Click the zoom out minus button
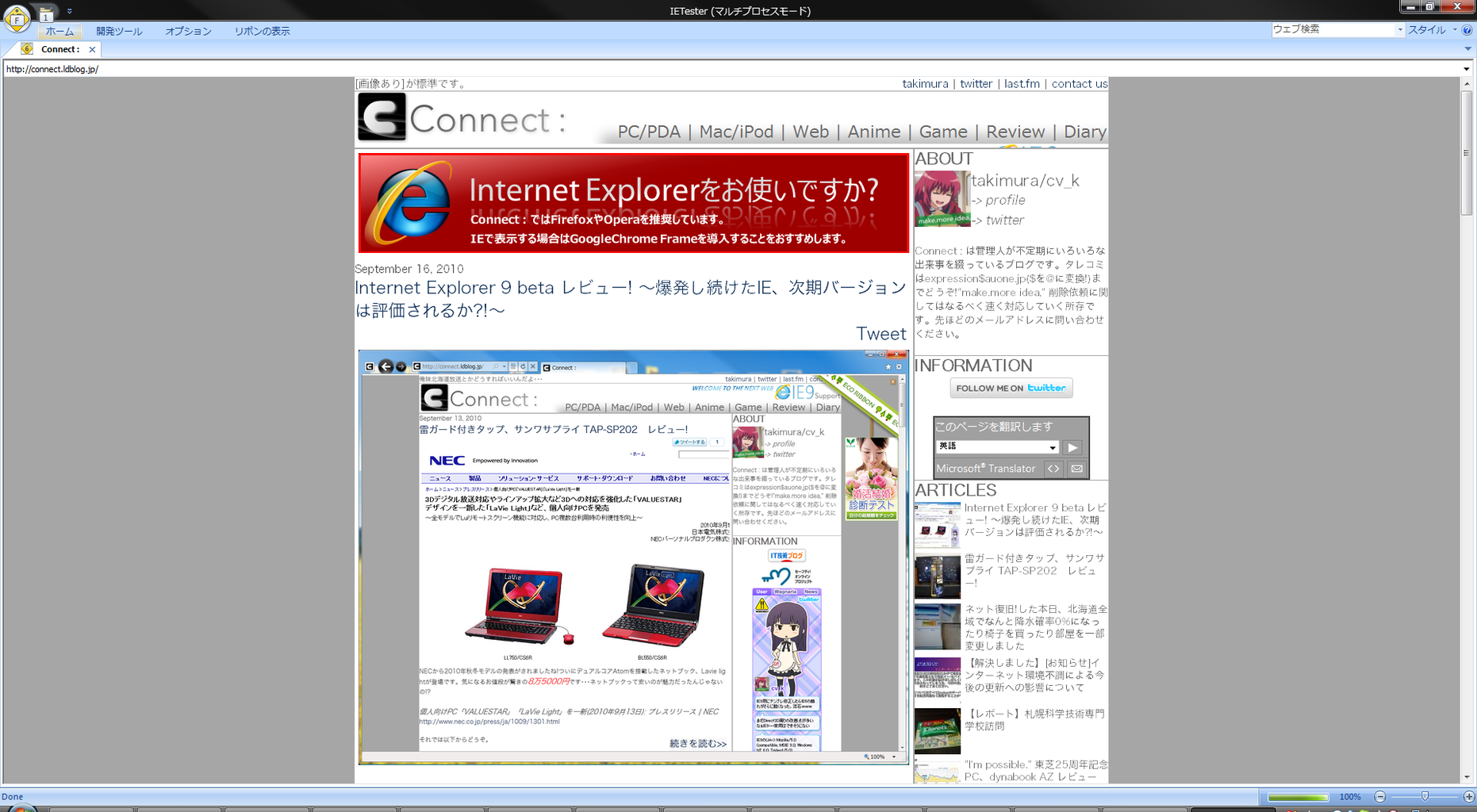1477x812 pixels. point(1380,796)
